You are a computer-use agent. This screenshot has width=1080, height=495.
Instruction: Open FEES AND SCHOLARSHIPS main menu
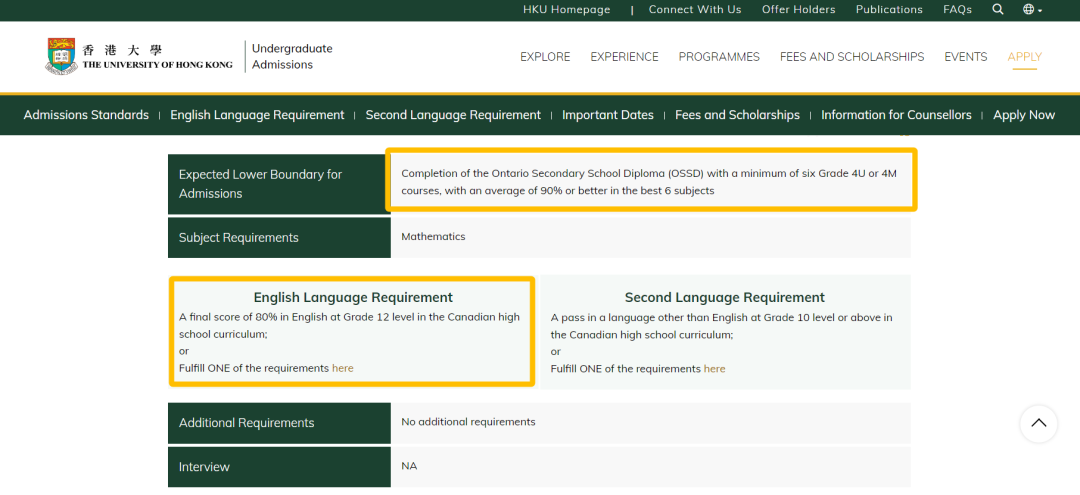coord(852,57)
